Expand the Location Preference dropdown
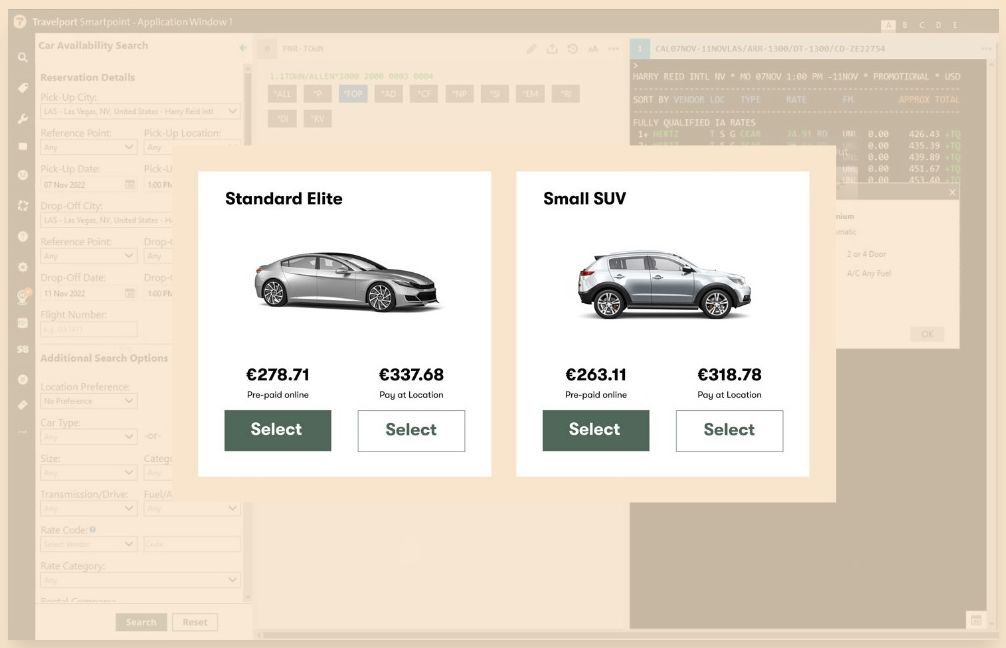Viewport: 1006px width, 648px height. pyautogui.click(x=89, y=401)
